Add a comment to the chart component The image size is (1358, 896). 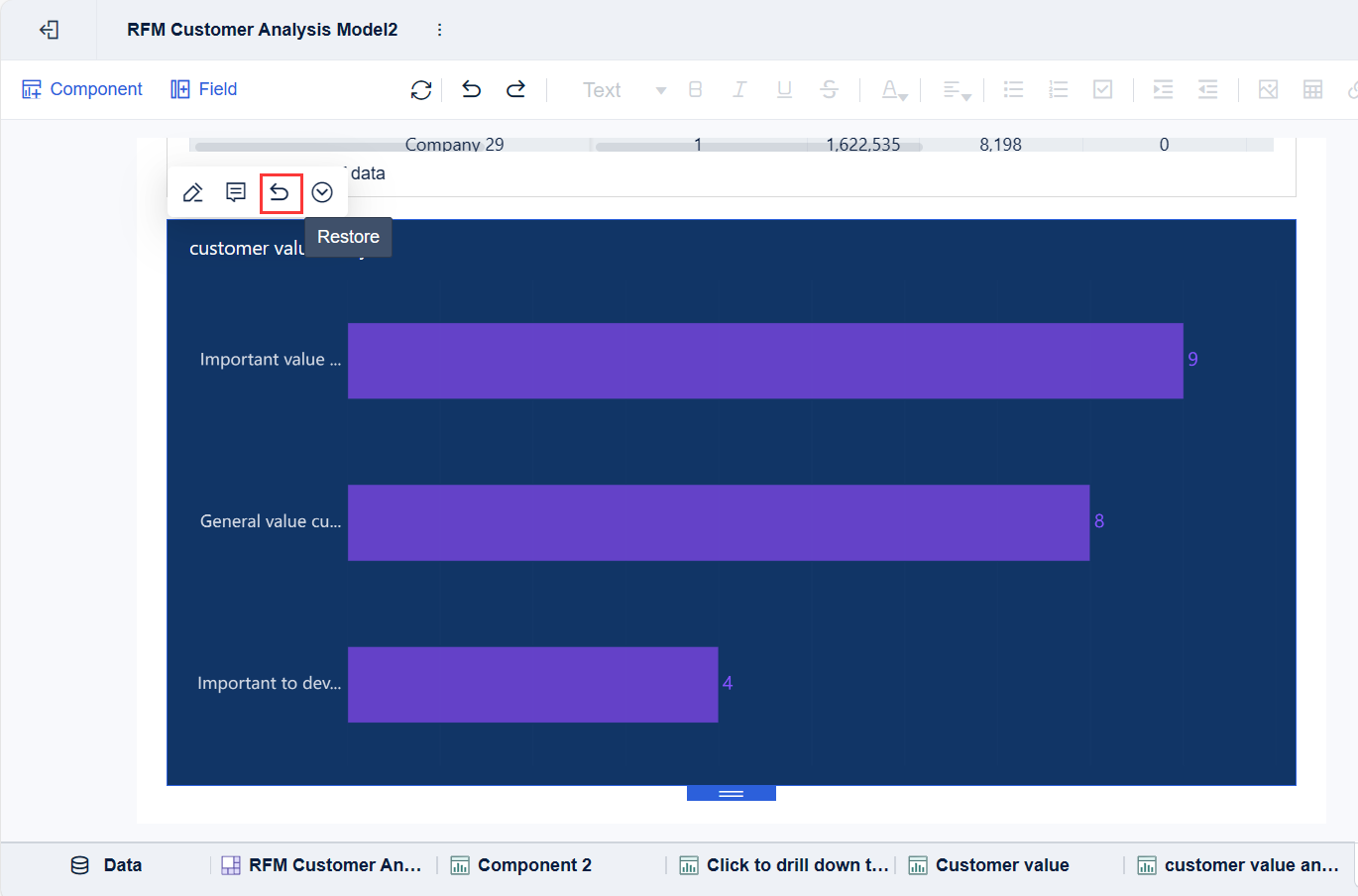(236, 192)
